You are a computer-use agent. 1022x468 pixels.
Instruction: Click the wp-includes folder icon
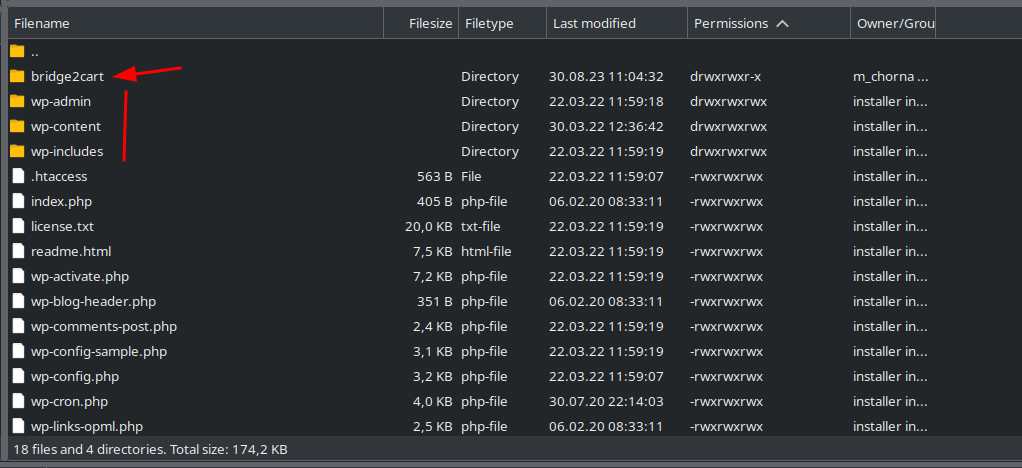tap(18, 151)
